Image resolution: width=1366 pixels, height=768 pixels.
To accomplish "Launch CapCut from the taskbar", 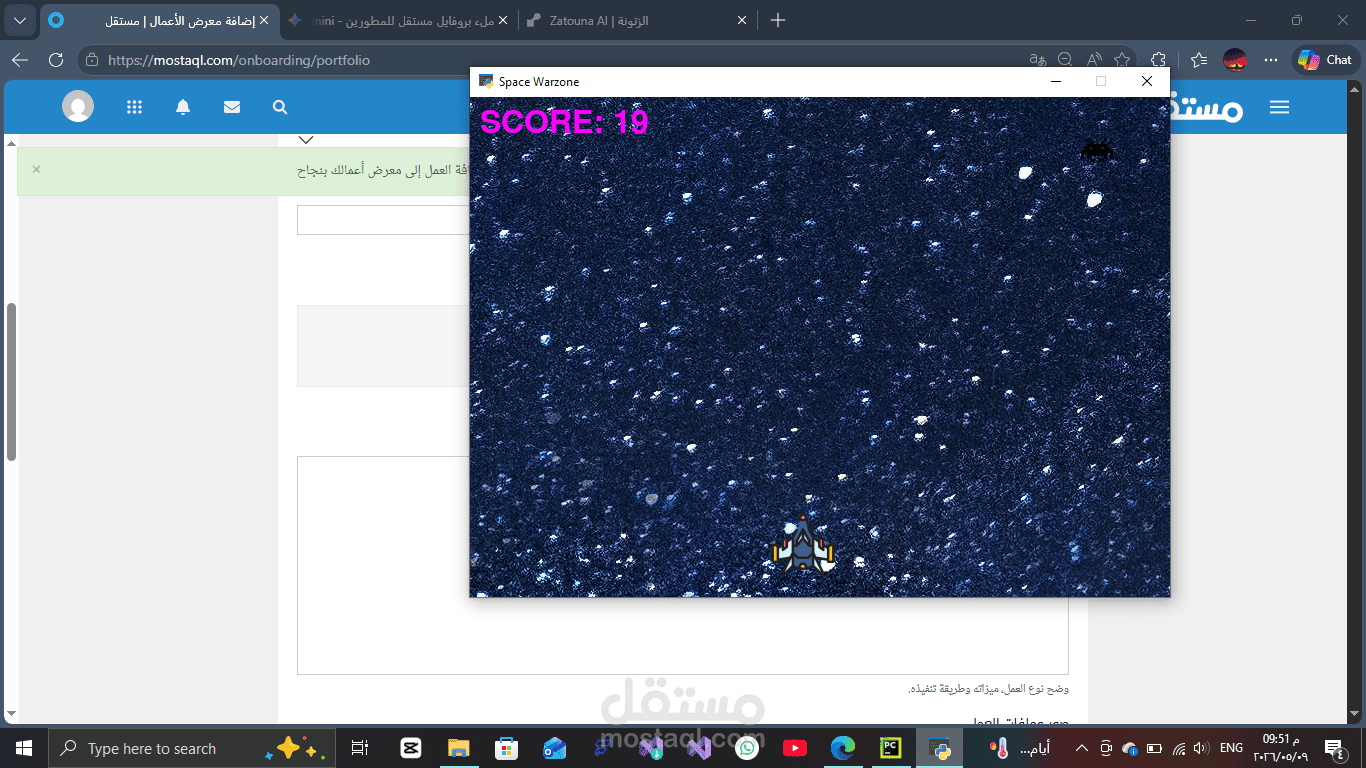I will [410, 748].
